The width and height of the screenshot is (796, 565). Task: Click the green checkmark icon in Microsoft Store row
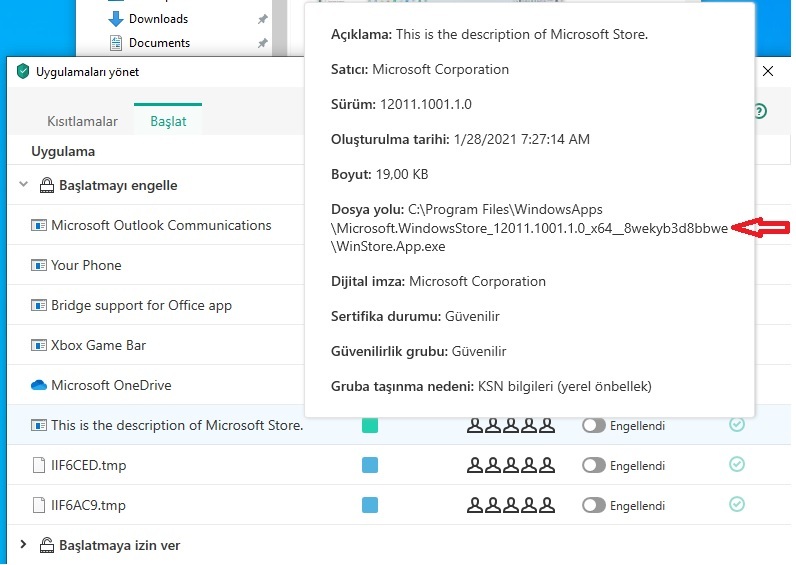(x=736, y=425)
